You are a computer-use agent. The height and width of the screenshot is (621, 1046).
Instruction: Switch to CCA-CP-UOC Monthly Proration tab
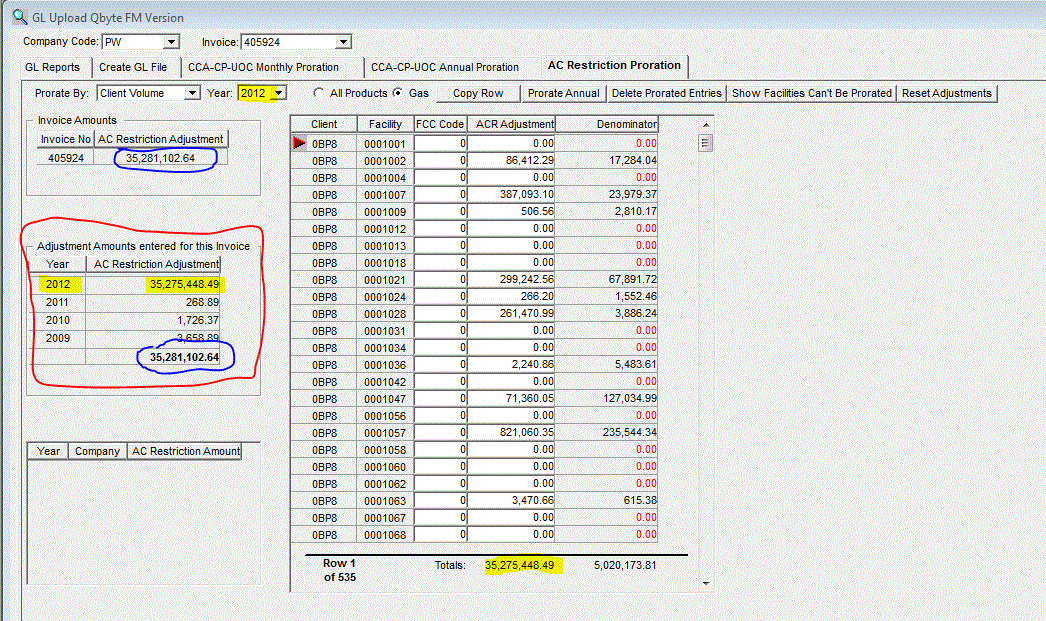pyautogui.click(x=263, y=67)
